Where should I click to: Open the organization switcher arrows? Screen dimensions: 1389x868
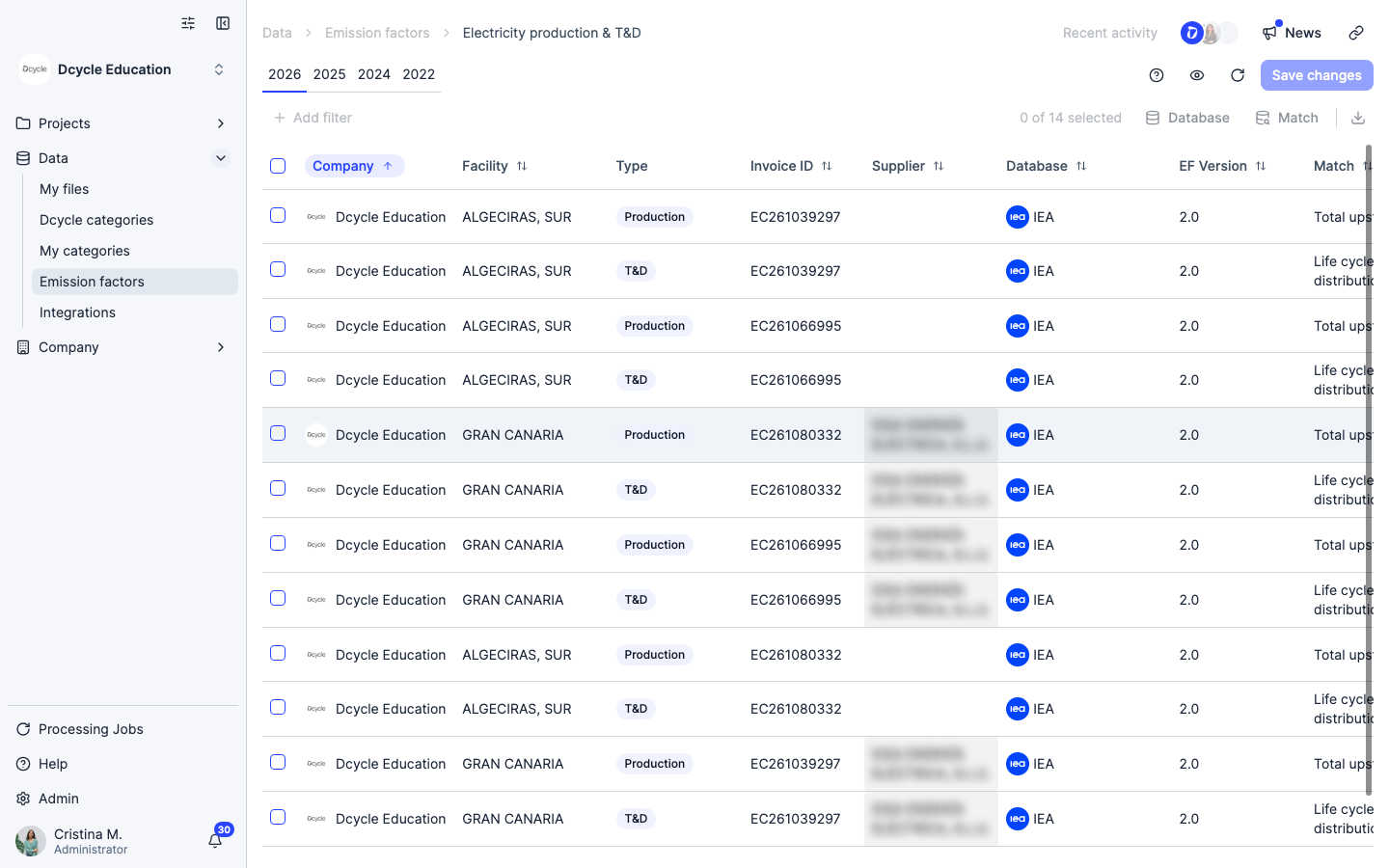219,69
